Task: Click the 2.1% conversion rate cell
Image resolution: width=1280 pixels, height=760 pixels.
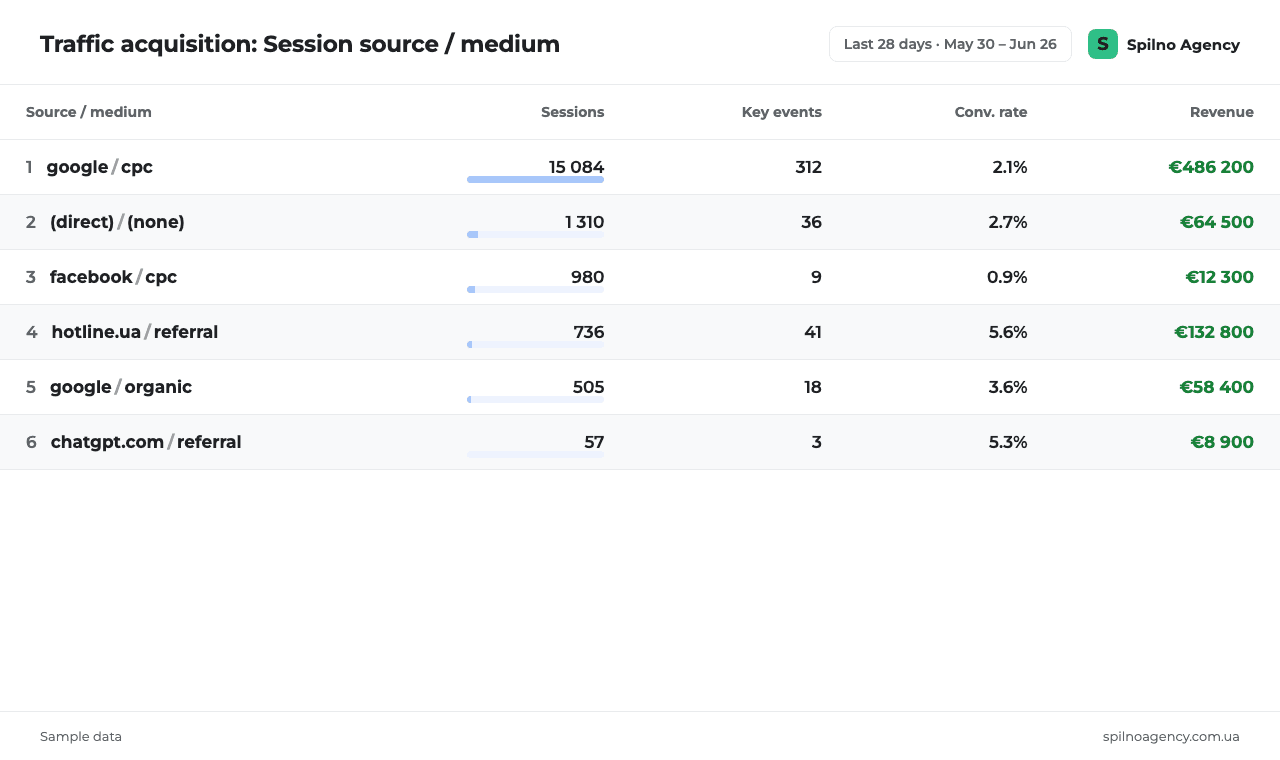Action: click(x=1010, y=167)
